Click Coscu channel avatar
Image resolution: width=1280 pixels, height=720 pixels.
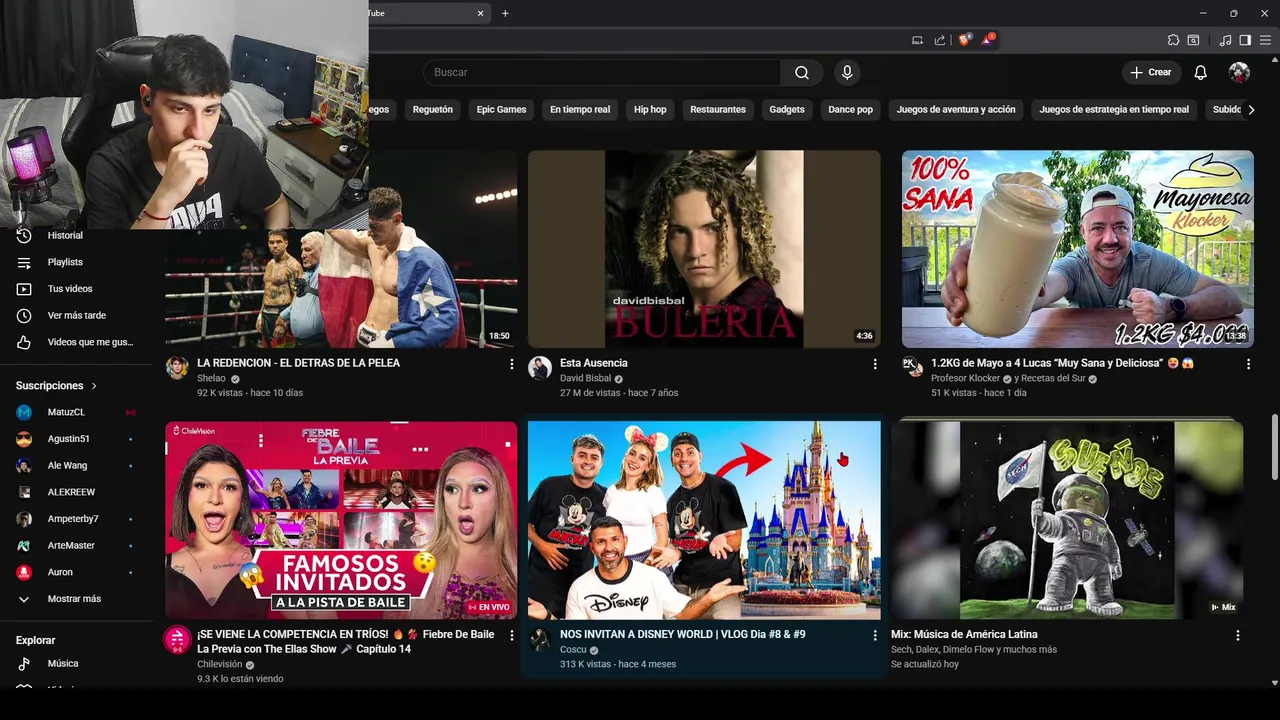[x=540, y=639]
